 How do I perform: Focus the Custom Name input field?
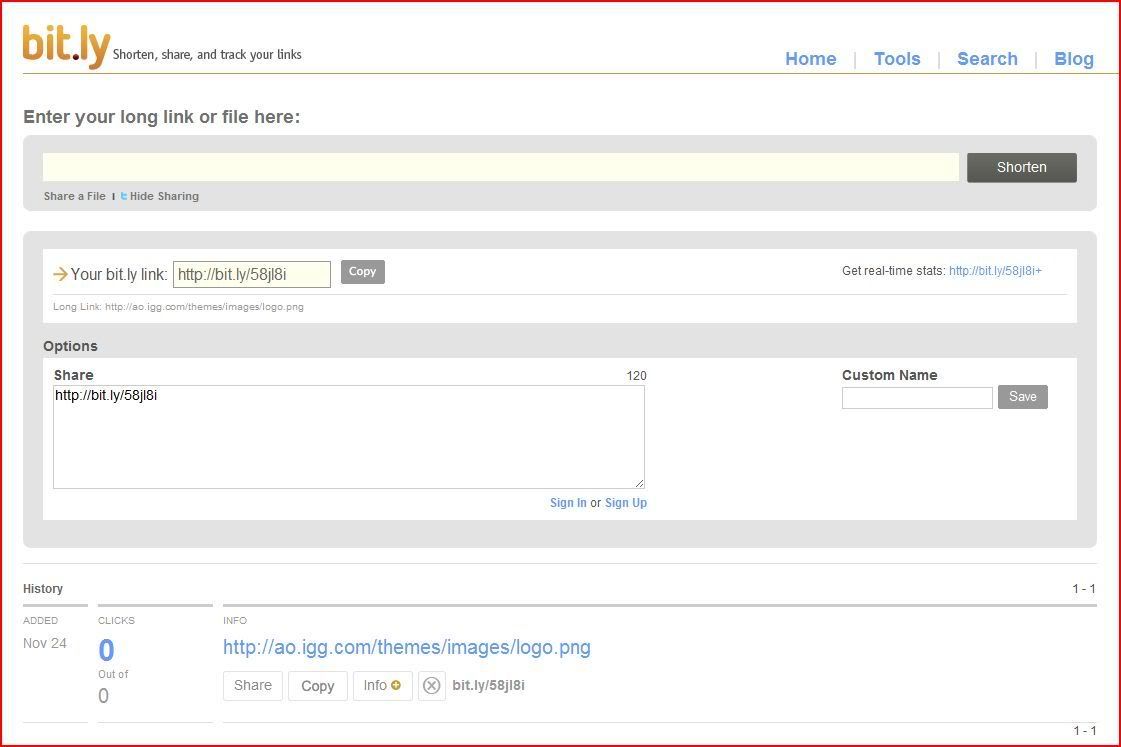[917, 397]
